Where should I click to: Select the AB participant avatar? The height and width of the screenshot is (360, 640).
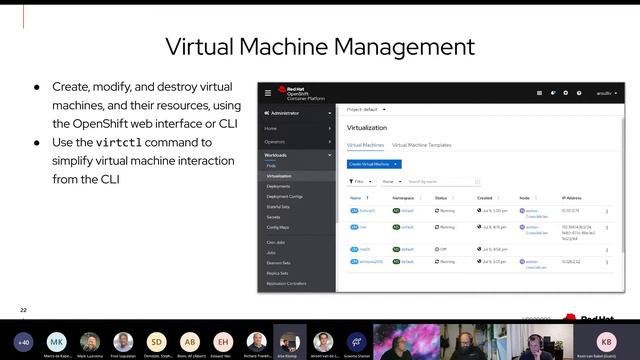pyautogui.click(x=190, y=342)
